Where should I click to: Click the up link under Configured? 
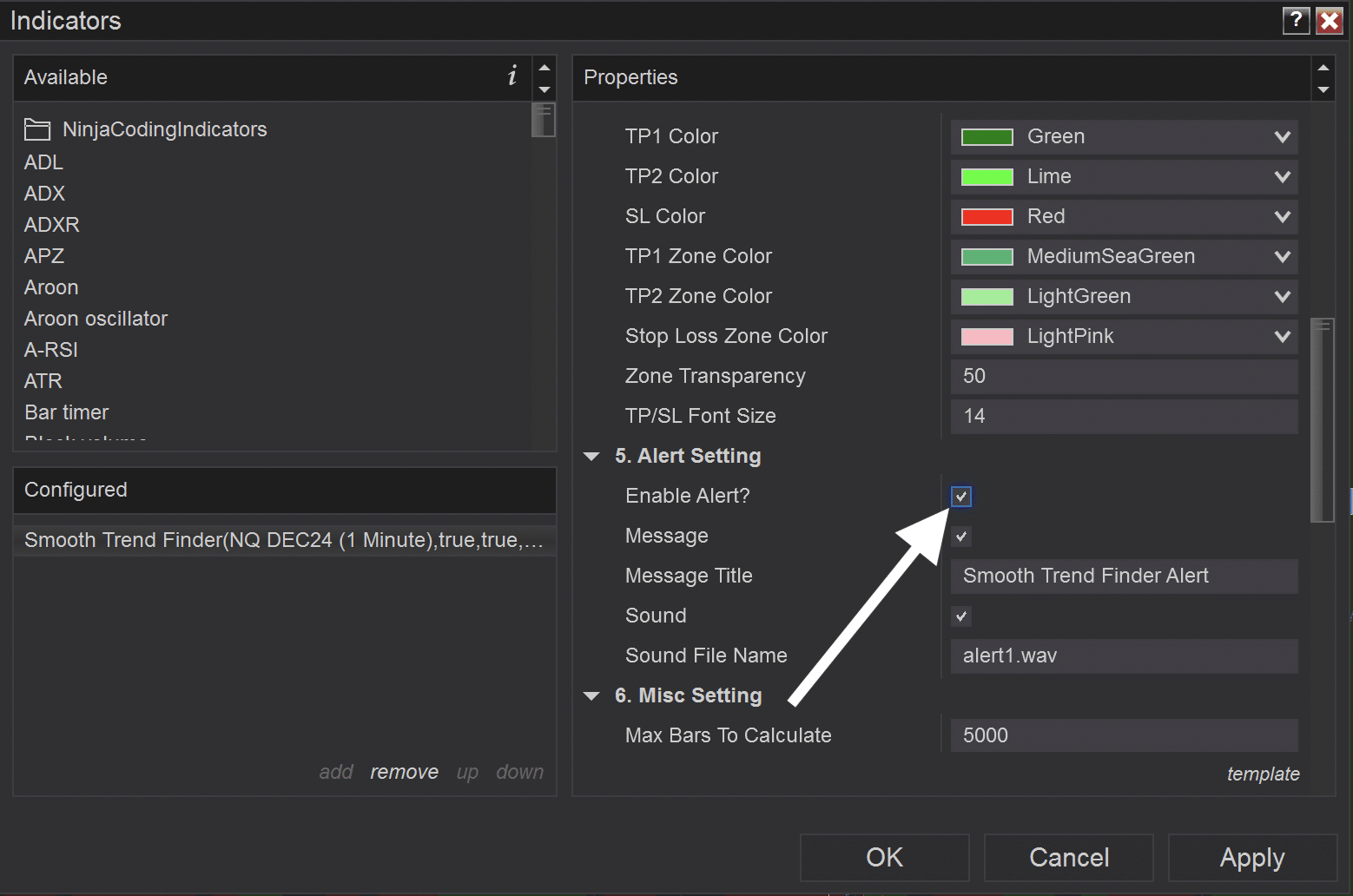point(467,772)
